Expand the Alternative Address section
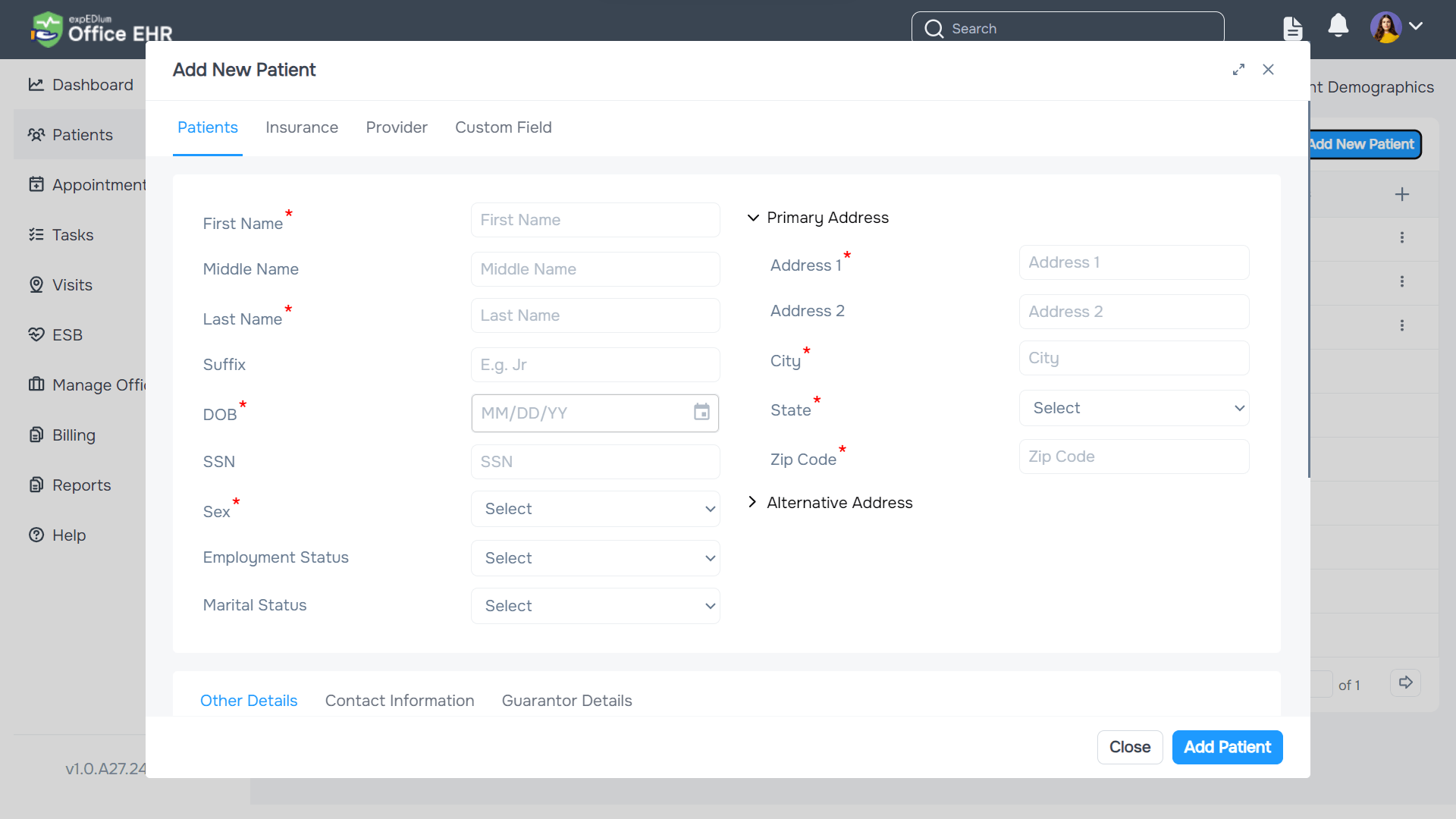Image resolution: width=1456 pixels, height=819 pixels. point(752,502)
